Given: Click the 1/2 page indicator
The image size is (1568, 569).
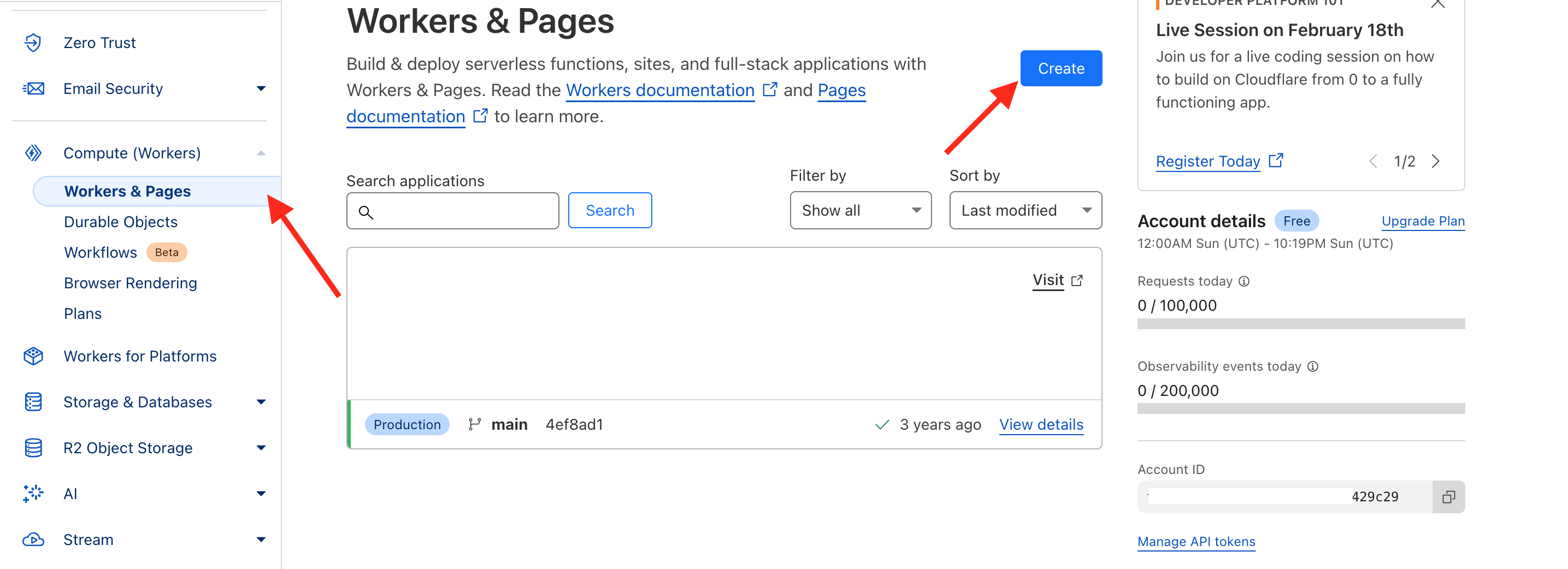Looking at the screenshot, I should click(x=1404, y=161).
